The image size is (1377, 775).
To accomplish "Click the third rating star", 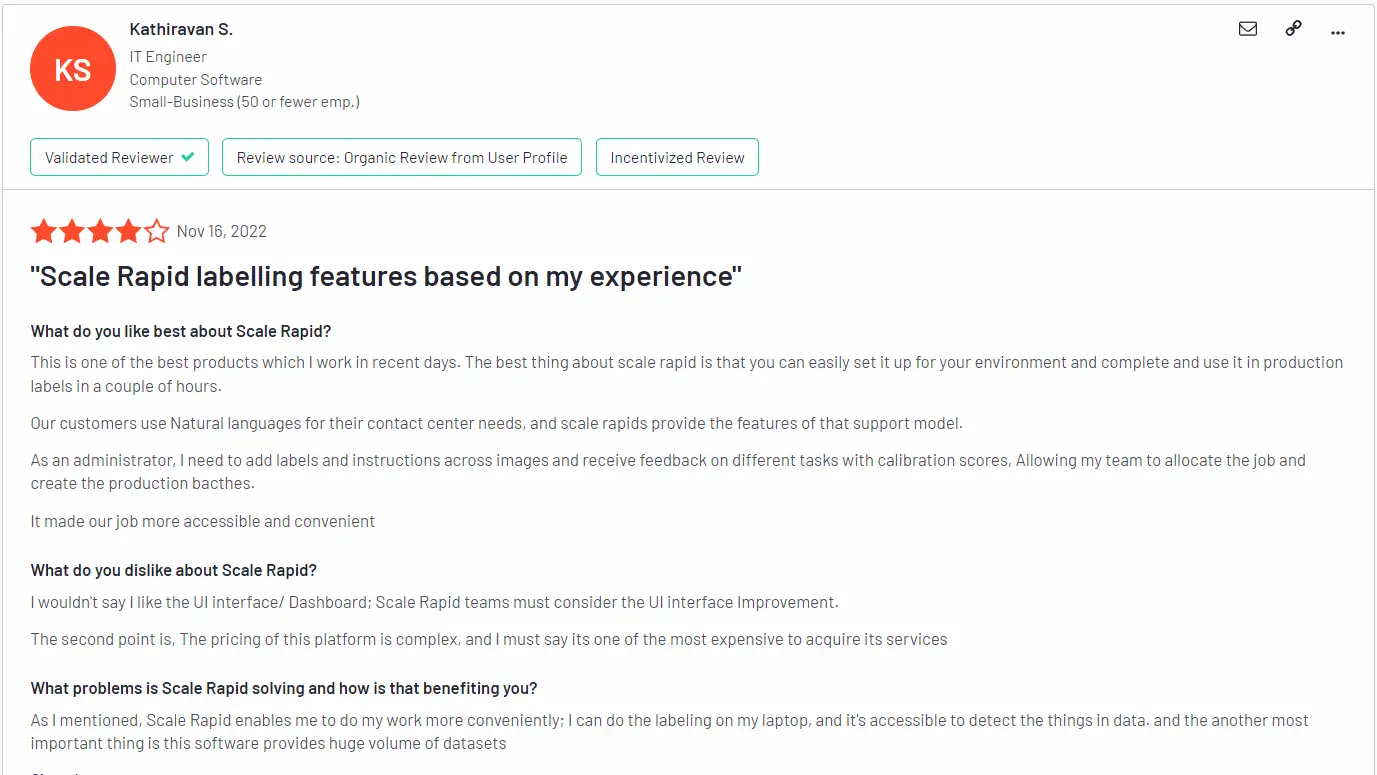I will click(x=100, y=232).
